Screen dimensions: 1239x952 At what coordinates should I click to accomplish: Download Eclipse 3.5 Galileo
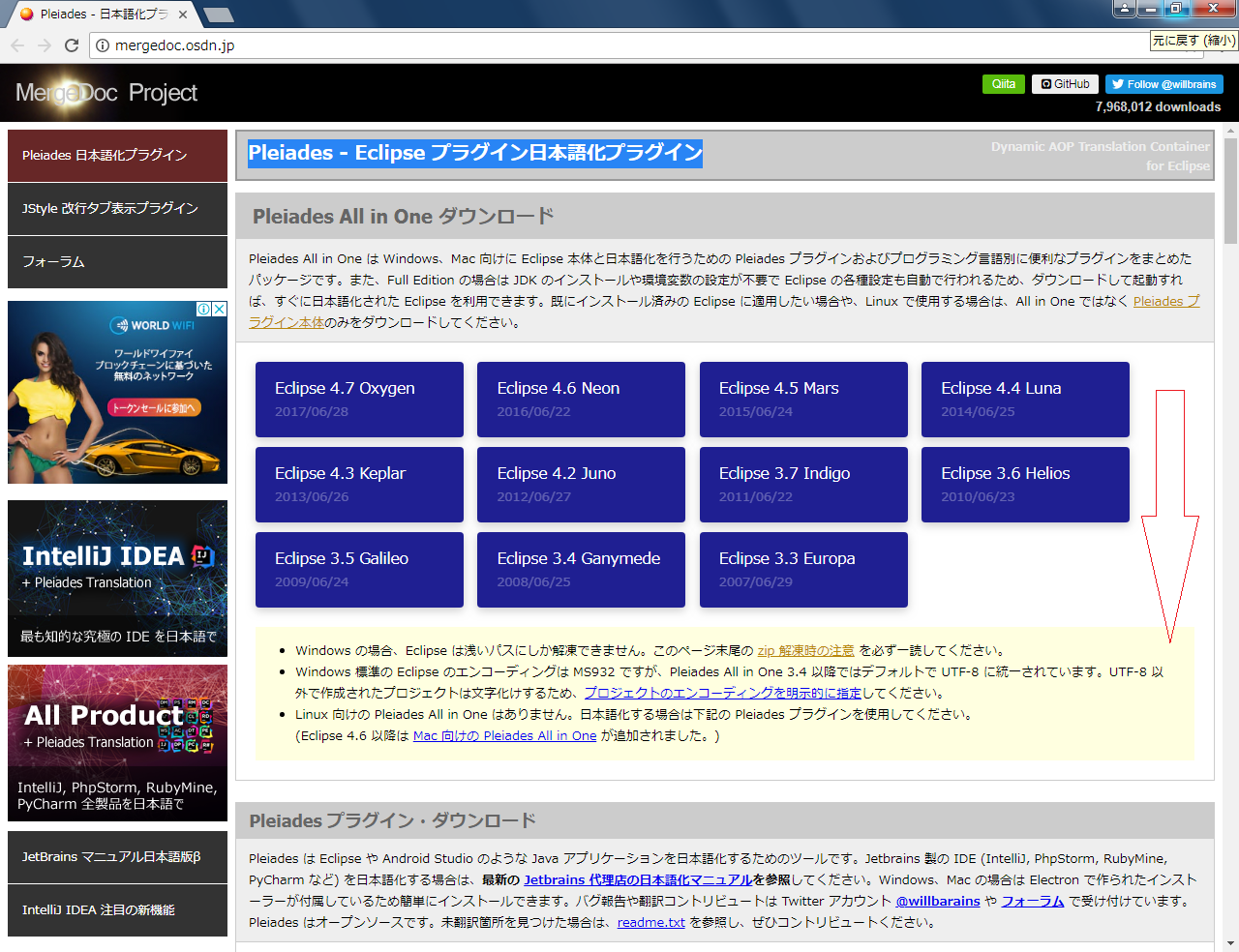[x=359, y=570]
